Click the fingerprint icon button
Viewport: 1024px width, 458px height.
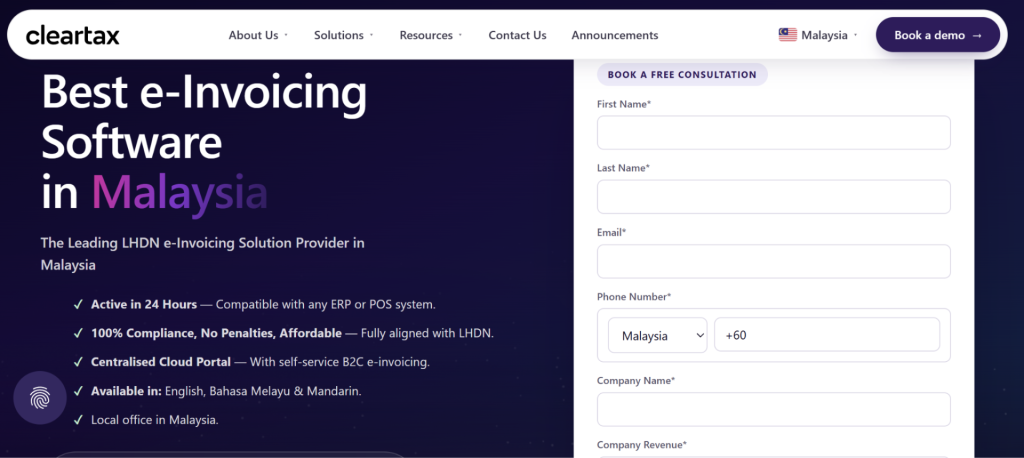40,398
